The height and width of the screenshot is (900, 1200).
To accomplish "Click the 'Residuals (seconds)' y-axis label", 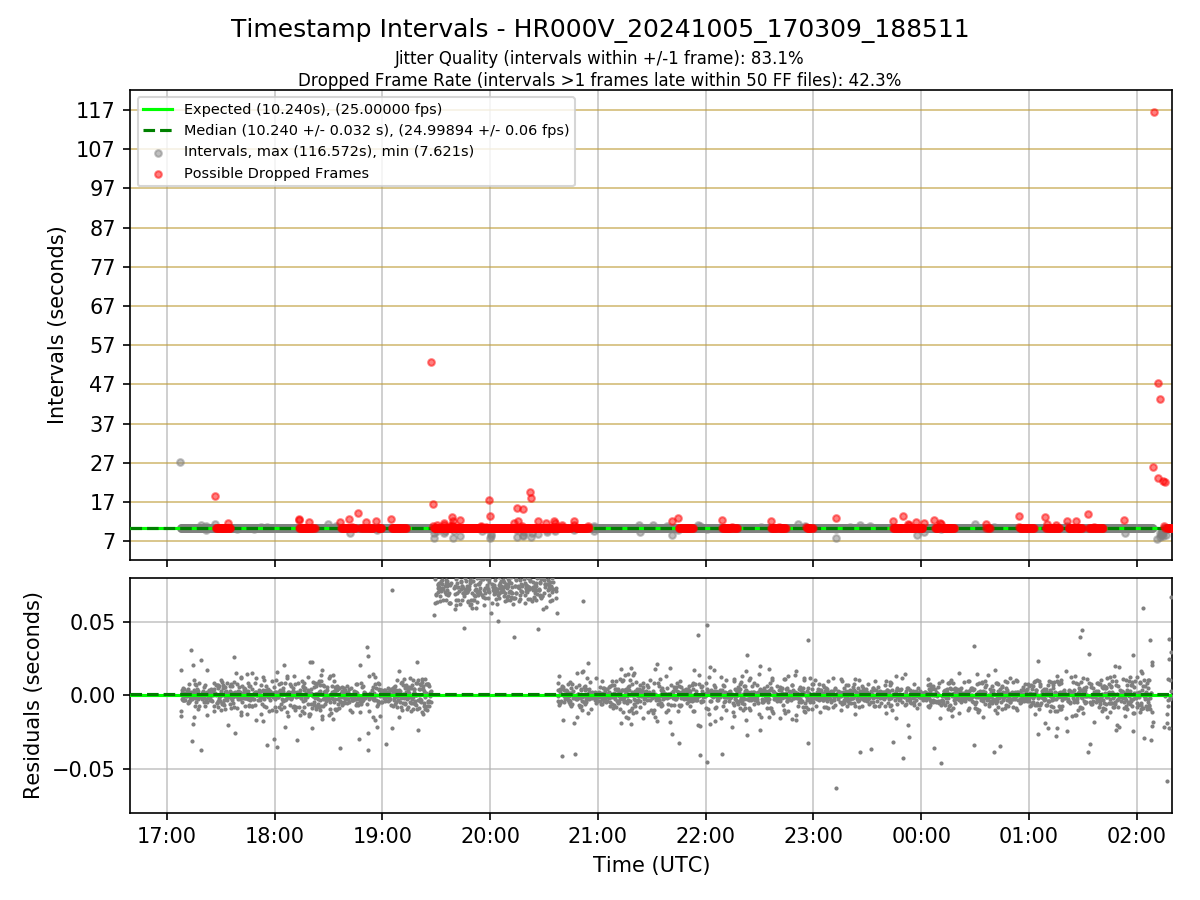I will [x=33, y=695].
